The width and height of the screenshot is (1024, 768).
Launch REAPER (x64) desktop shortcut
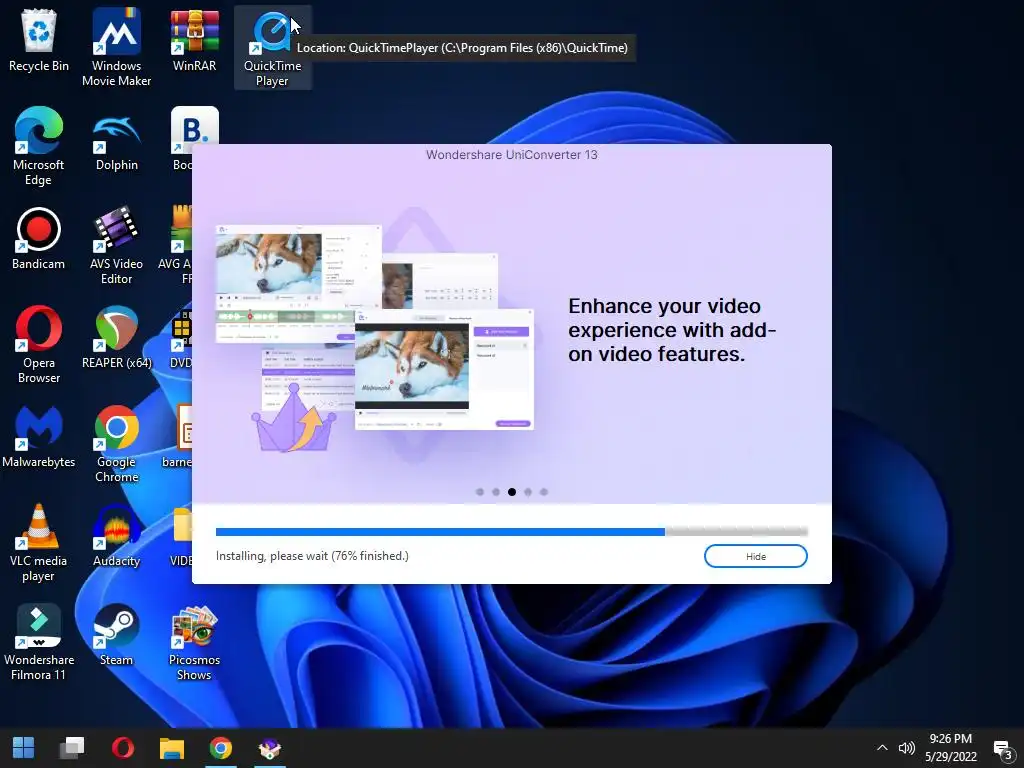click(x=116, y=338)
